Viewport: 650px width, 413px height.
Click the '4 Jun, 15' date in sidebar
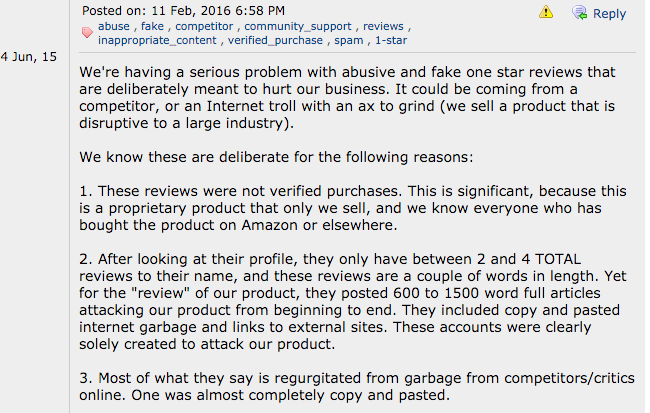click(29, 56)
